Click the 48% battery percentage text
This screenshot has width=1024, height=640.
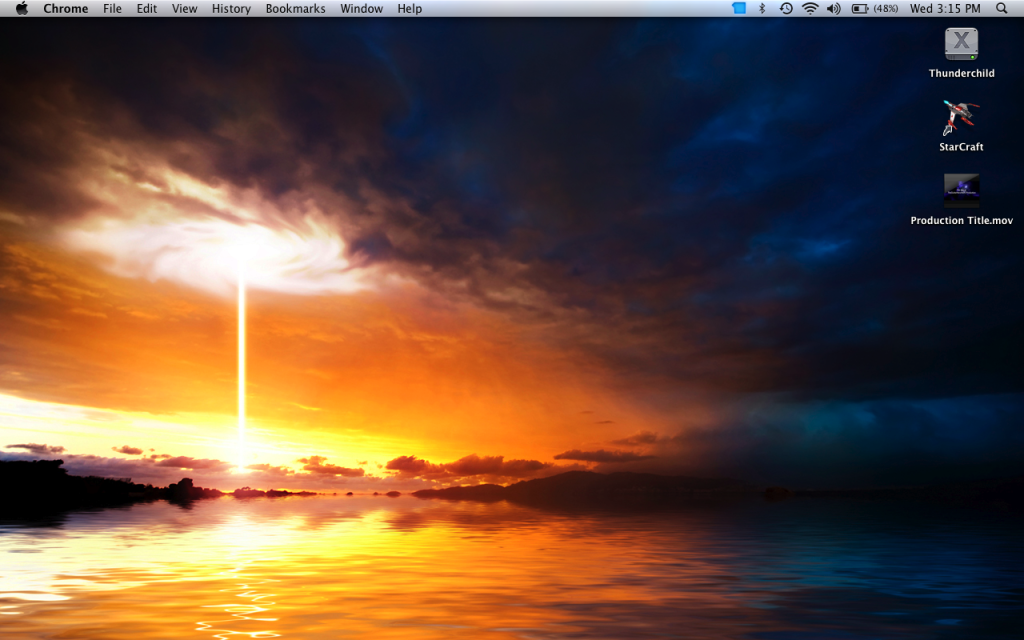click(x=886, y=8)
